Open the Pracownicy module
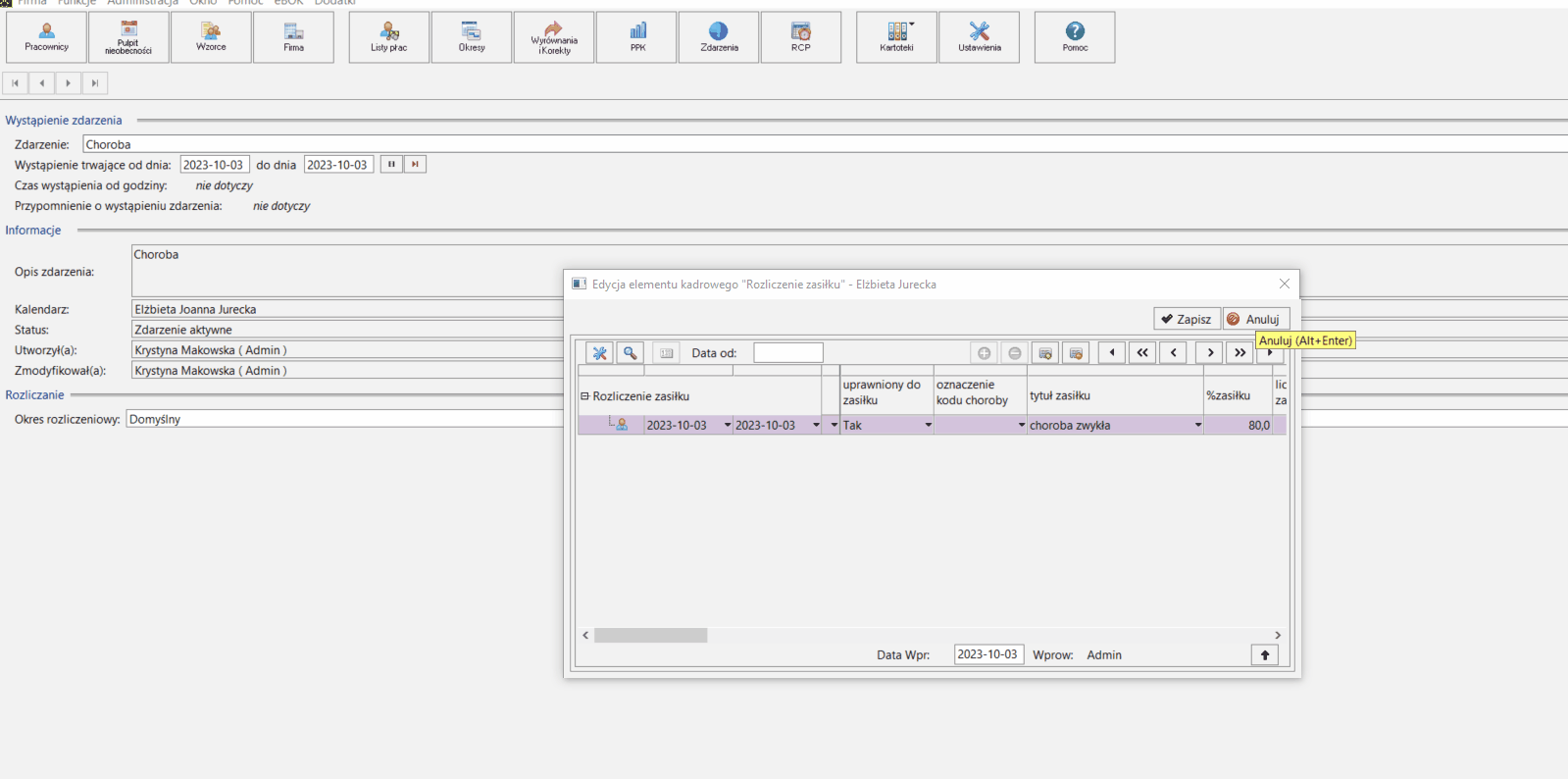 (46, 37)
